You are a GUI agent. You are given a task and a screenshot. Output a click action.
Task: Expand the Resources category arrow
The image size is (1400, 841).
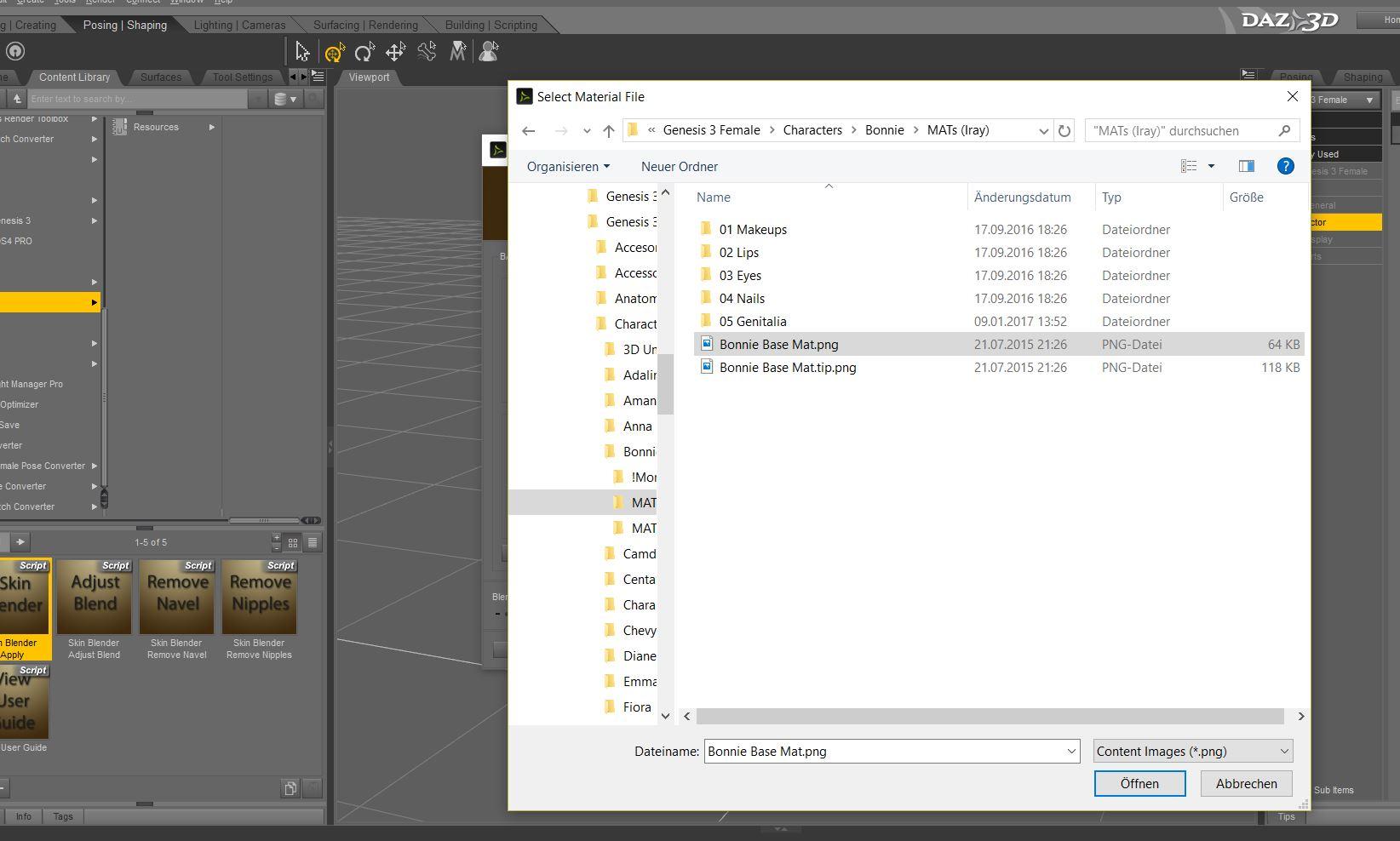click(x=212, y=127)
